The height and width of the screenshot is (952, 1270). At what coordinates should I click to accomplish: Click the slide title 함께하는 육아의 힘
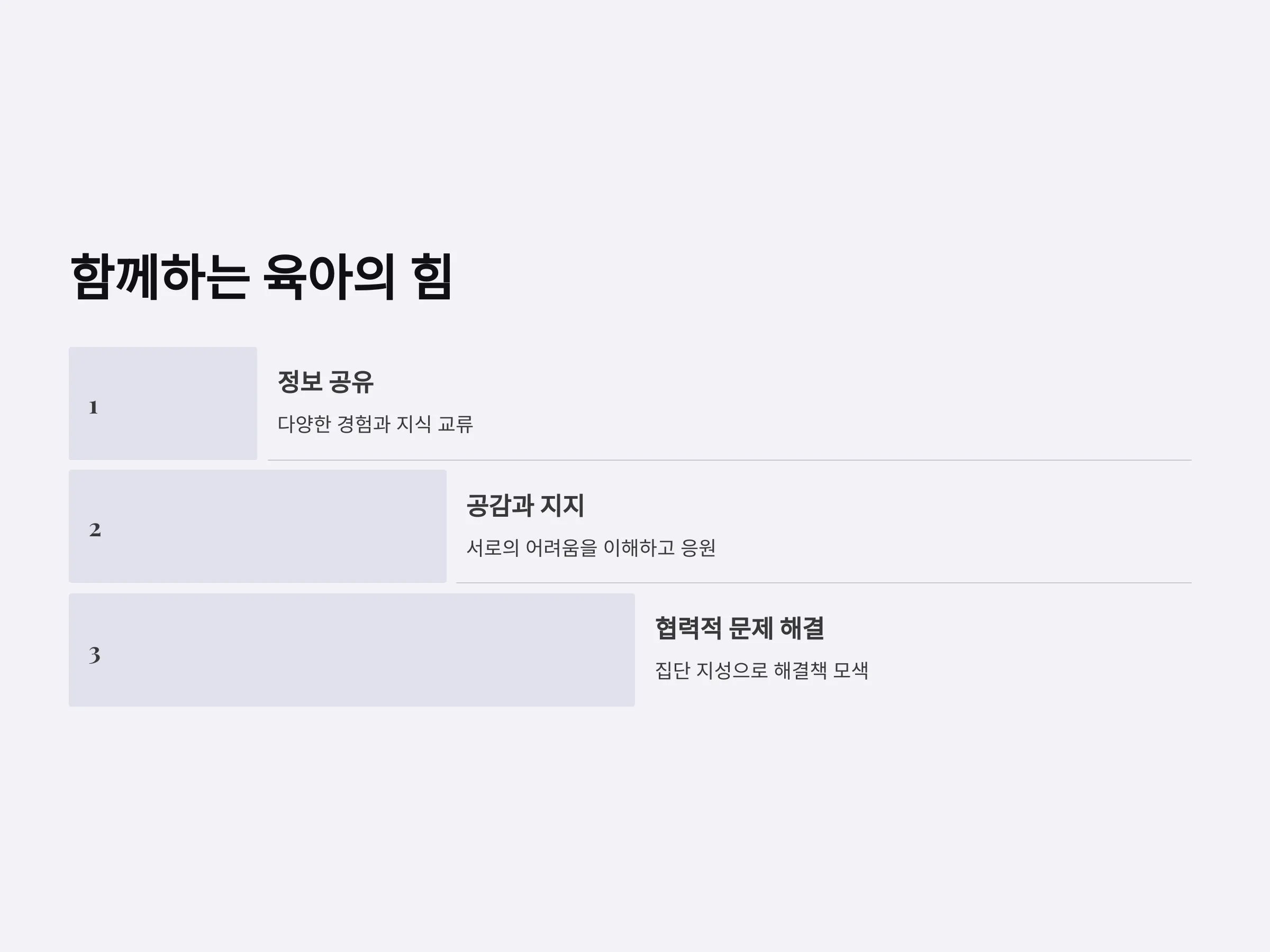[x=262, y=277]
